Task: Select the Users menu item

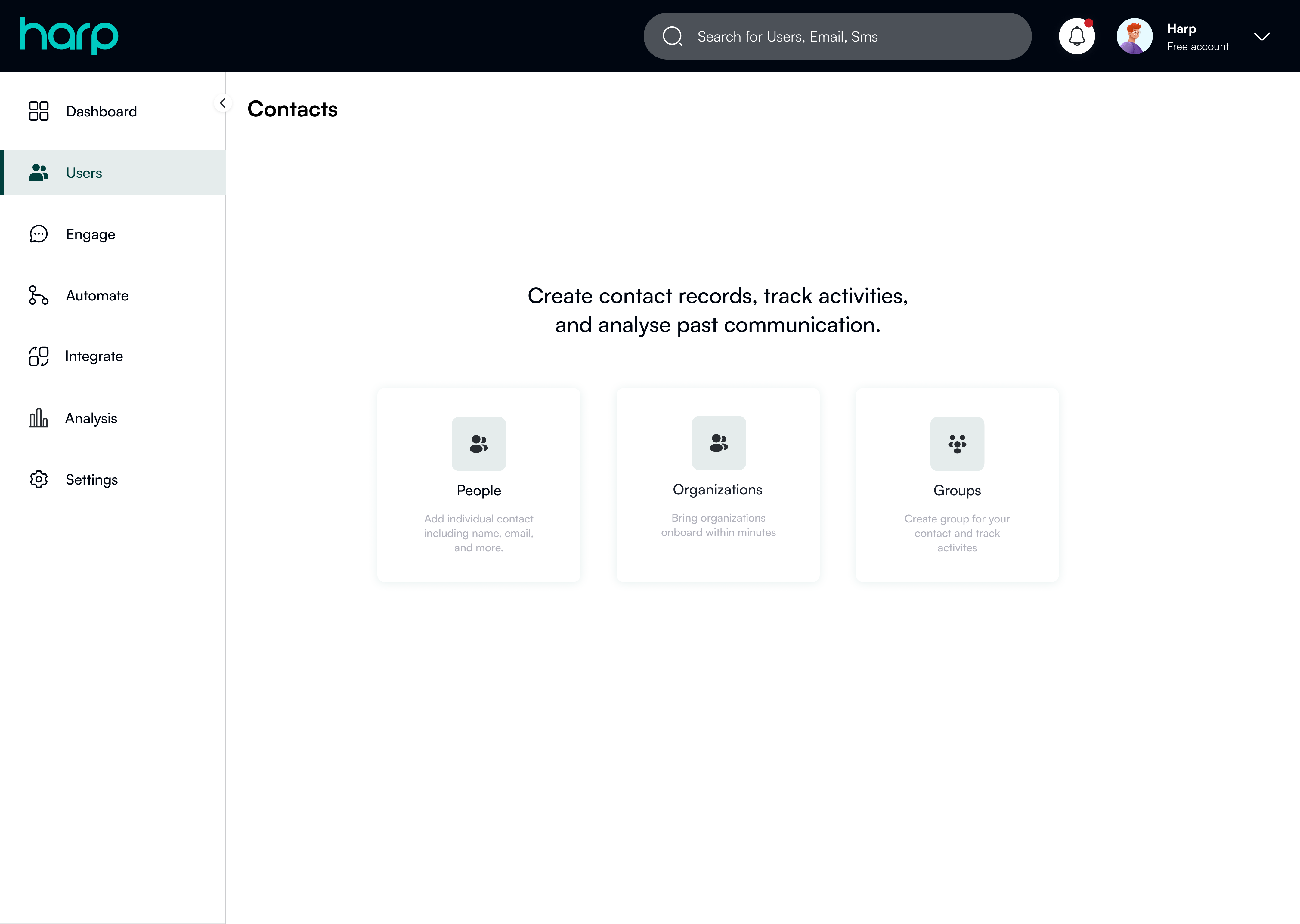Action: pyautogui.click(x=113, y=172)
